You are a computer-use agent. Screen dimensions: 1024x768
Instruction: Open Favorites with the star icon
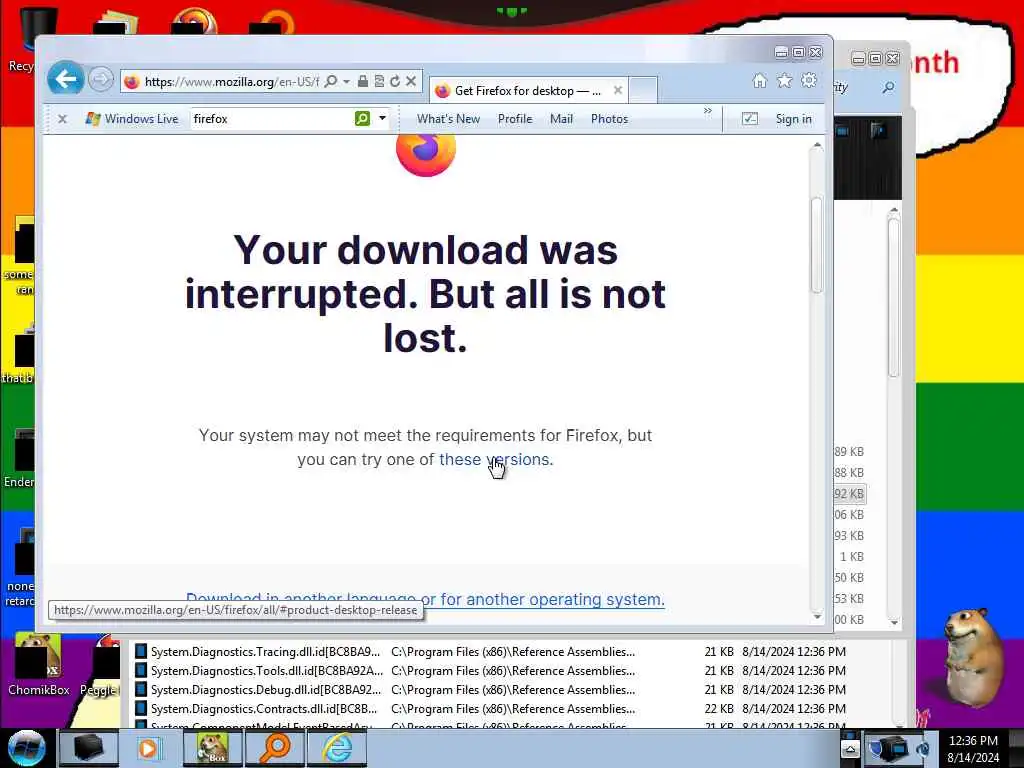pyautogui.click(x=784, y=80)
